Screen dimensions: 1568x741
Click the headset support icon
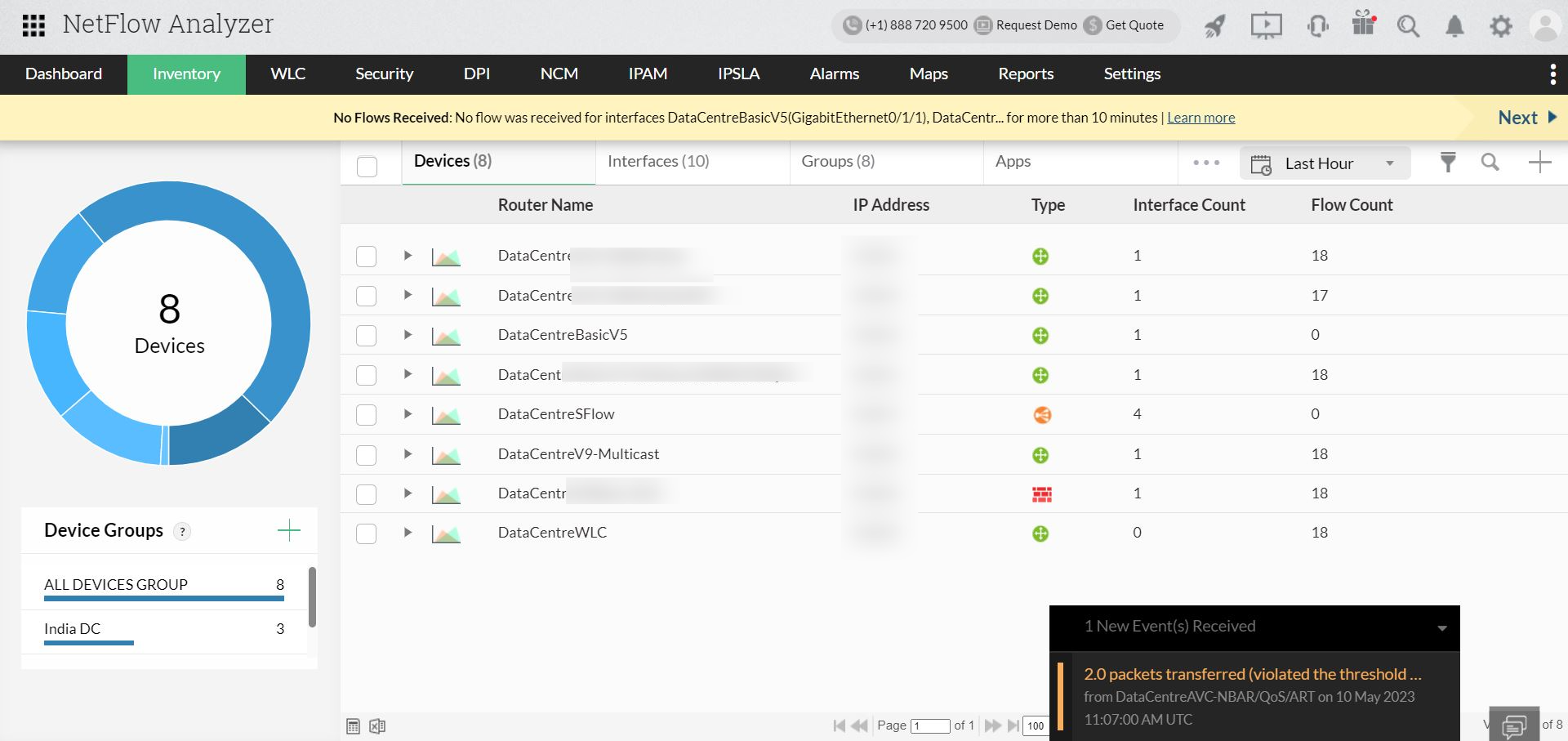1317,26
